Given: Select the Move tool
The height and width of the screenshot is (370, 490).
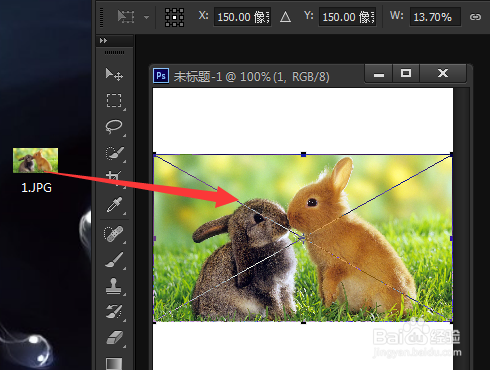Looking at the screenshot, I should point(114,74).
